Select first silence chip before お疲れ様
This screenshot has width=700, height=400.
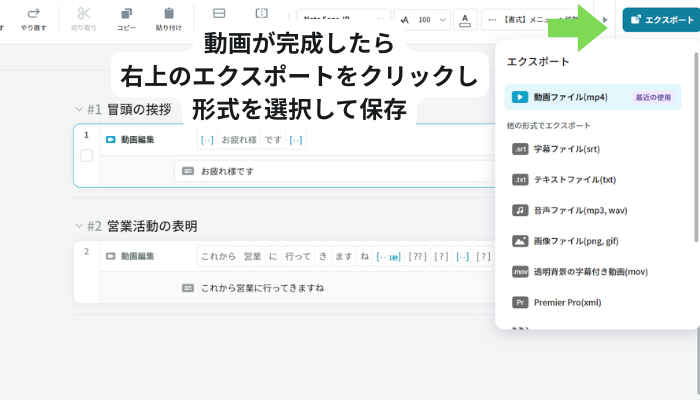click(x=207, y=140)
